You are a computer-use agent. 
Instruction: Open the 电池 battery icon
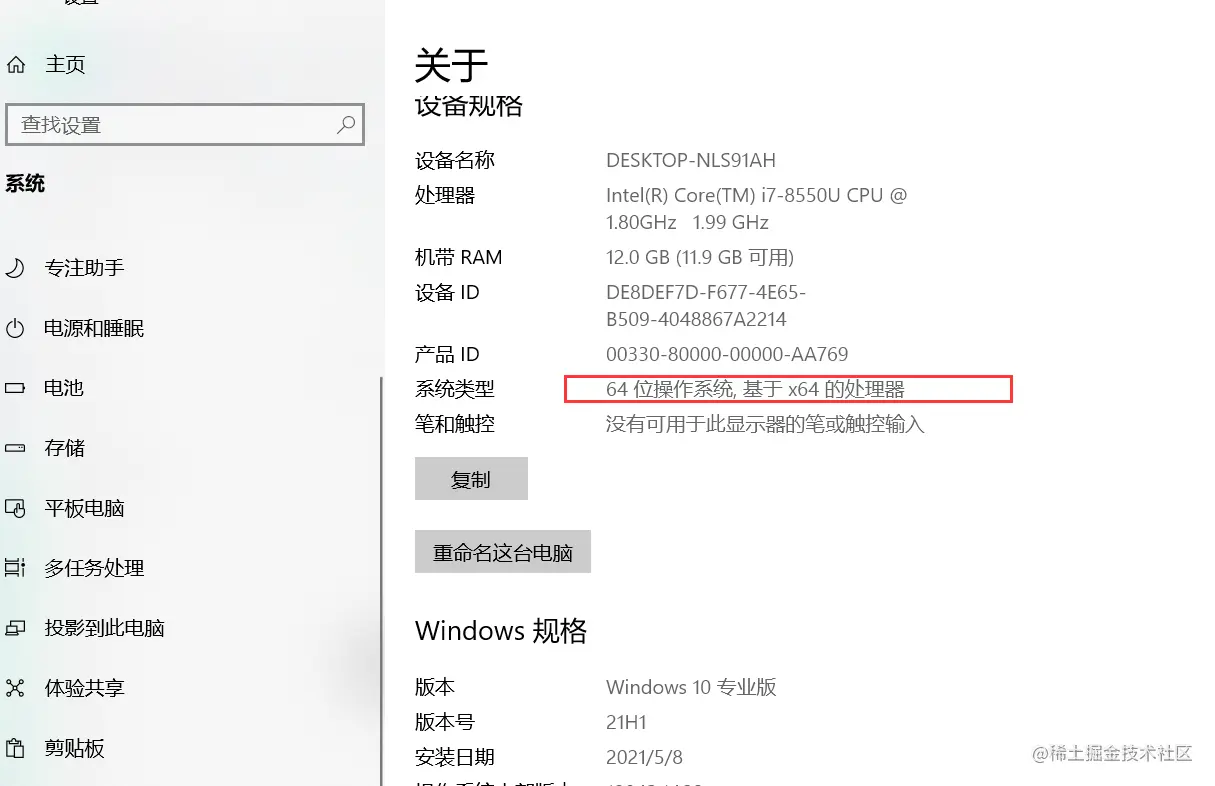pos(15,388)
